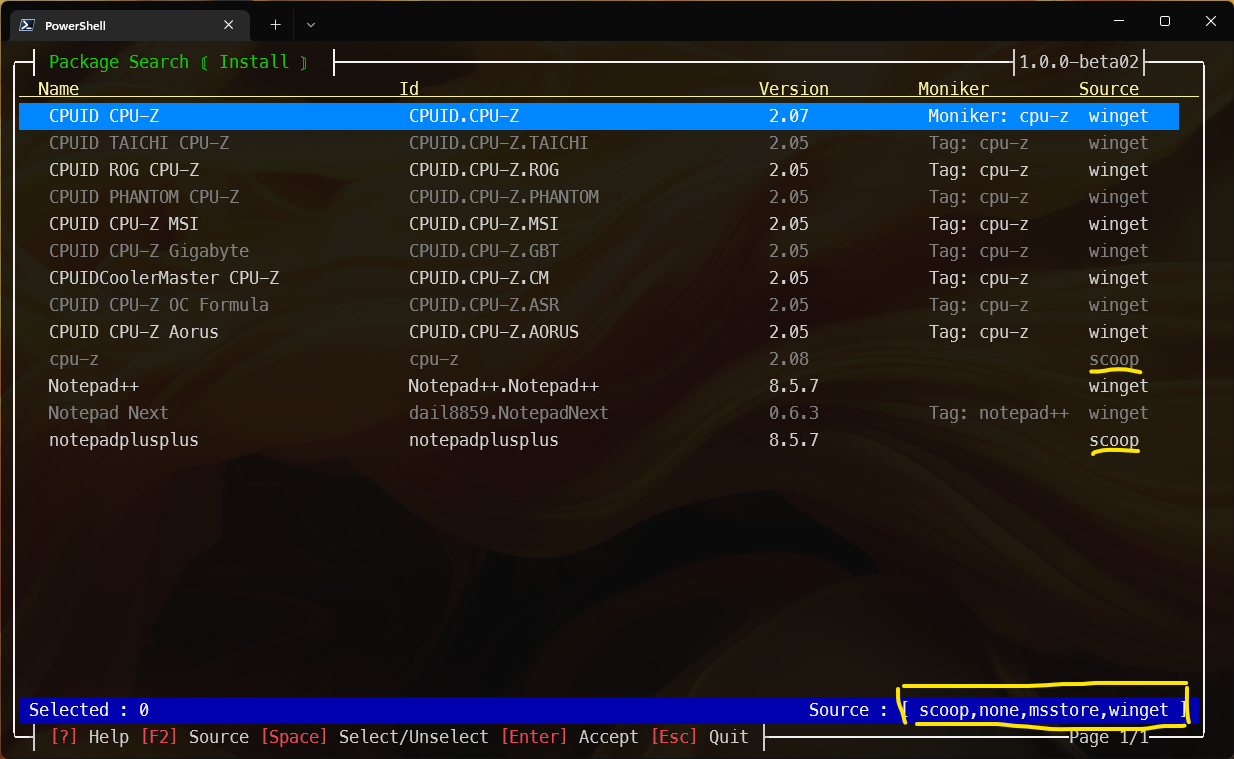Click version 0.6.3 of Notepad Next

pyautogui.click(x=794, y=413)
